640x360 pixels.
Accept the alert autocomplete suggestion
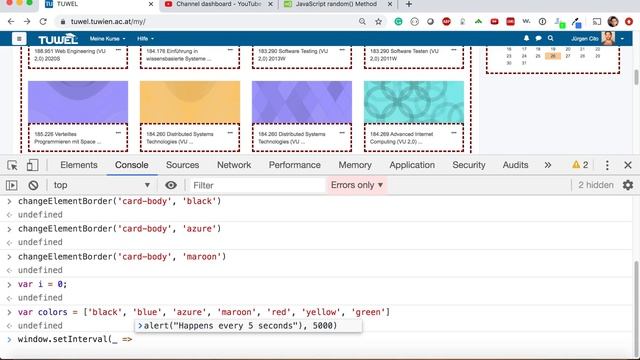[x=248, y=326]
